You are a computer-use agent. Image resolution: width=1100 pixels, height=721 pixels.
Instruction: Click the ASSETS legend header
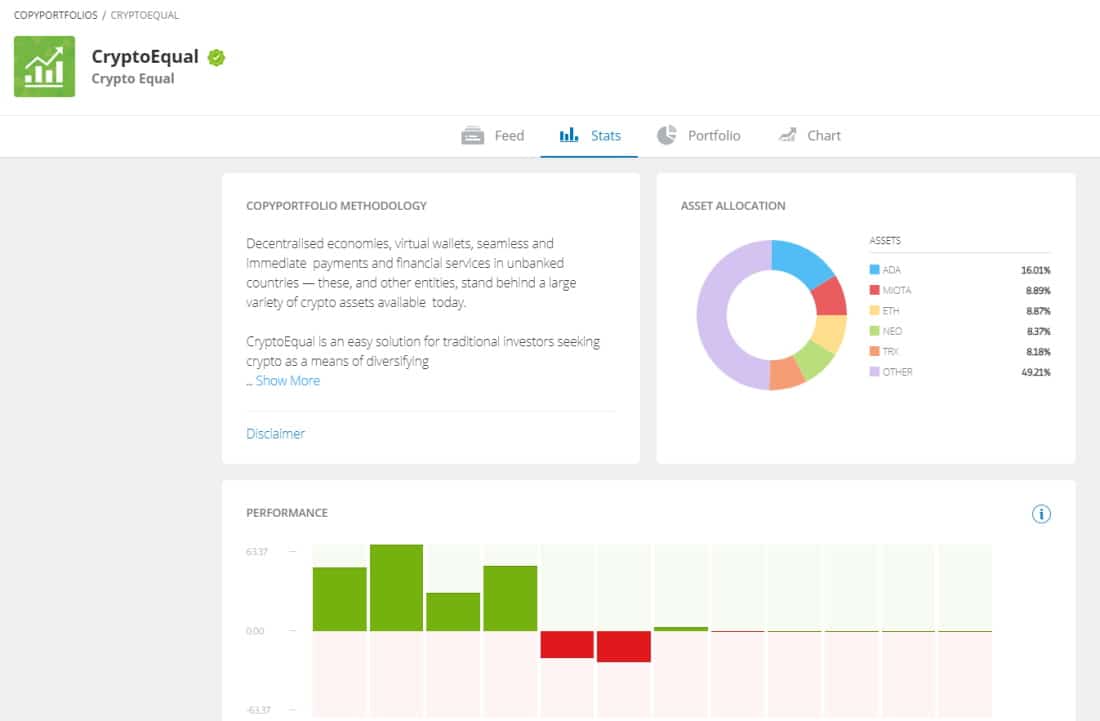point(885,241)
